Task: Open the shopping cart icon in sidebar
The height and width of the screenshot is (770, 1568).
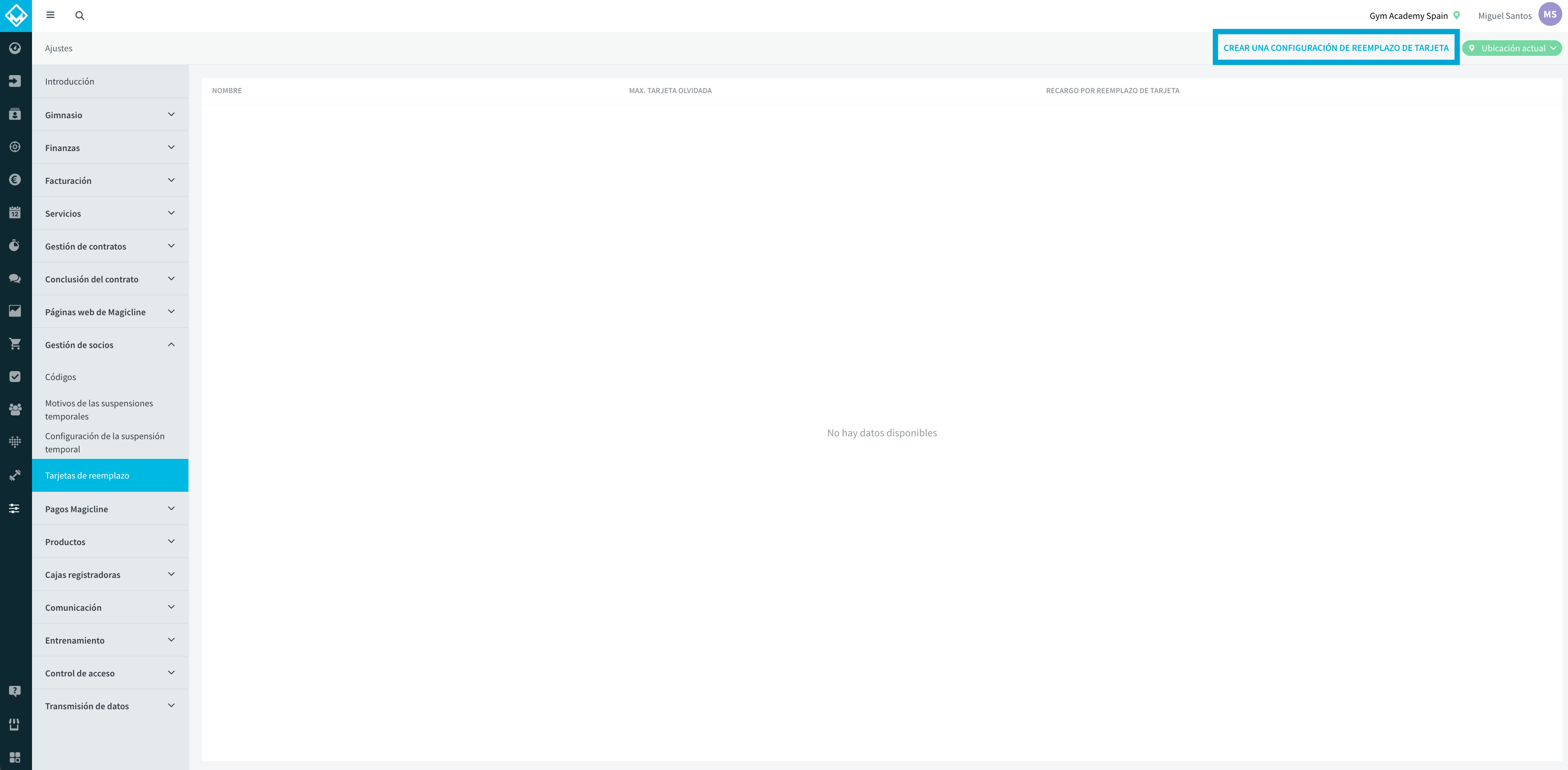Action: click(15, 344)
